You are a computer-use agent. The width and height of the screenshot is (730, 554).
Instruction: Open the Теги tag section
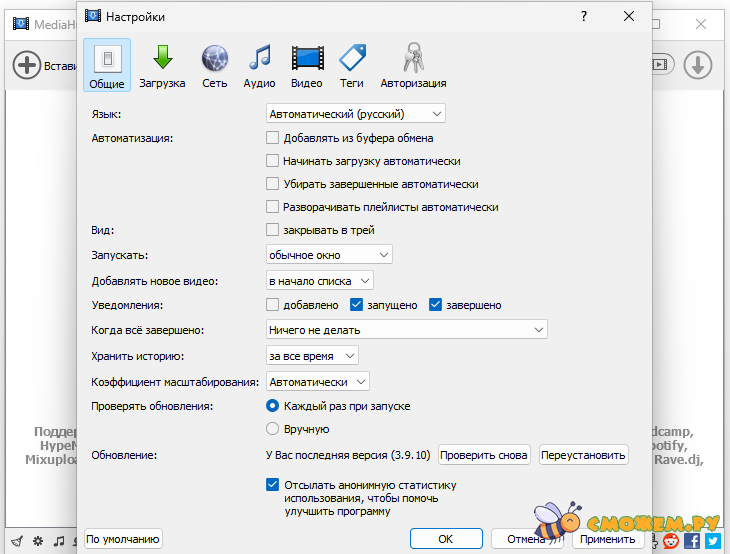[x=352, y=66]
